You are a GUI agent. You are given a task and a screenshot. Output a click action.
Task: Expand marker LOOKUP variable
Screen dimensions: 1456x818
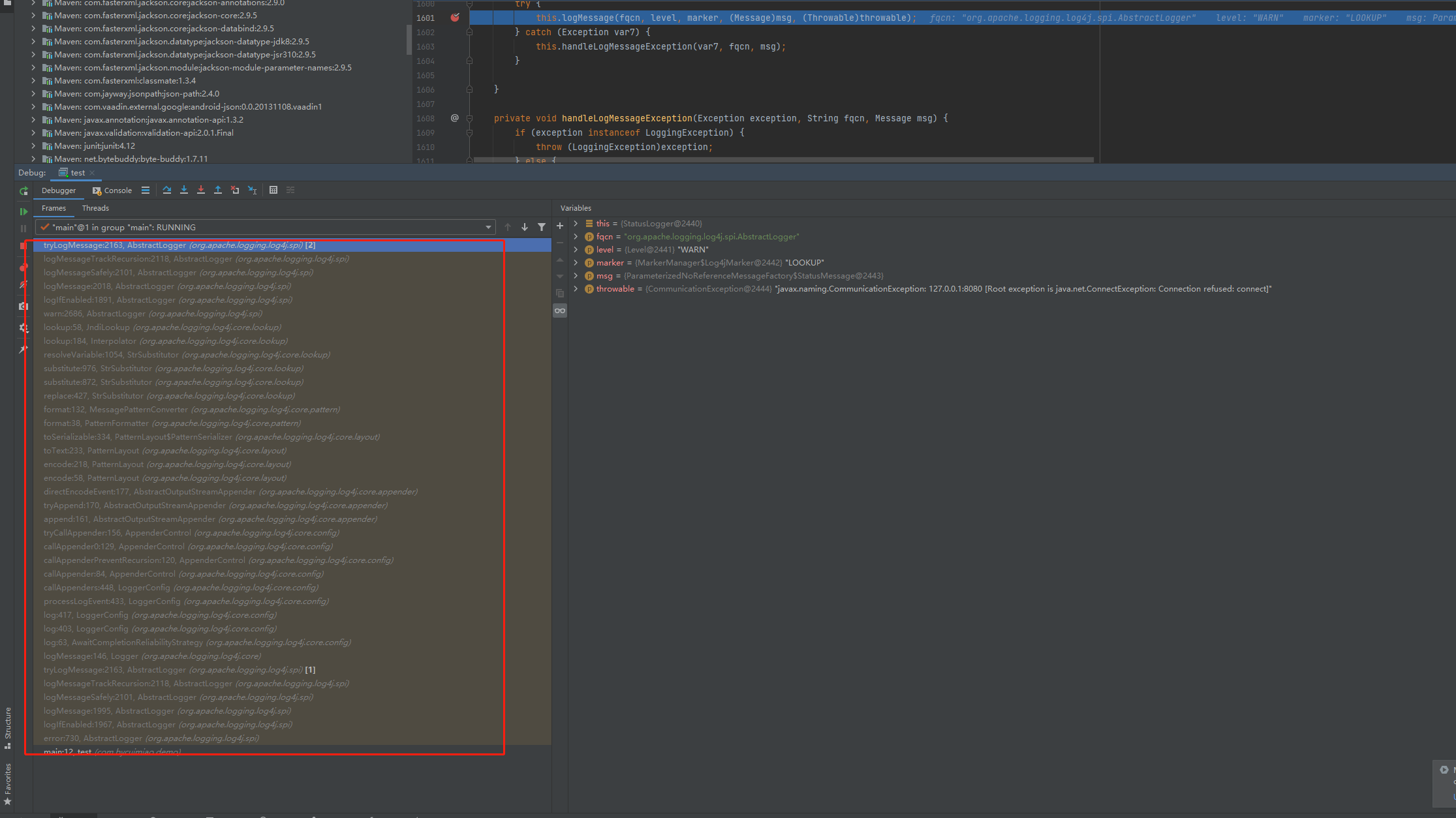576,263
